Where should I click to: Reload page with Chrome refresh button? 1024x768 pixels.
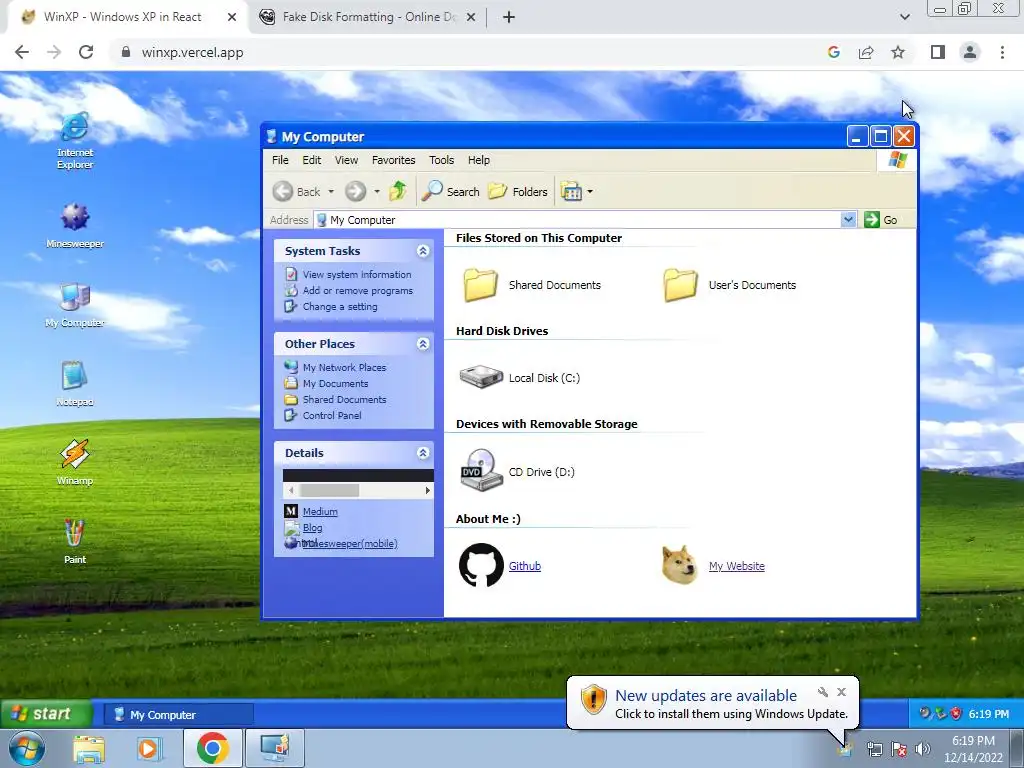[86, 52]
